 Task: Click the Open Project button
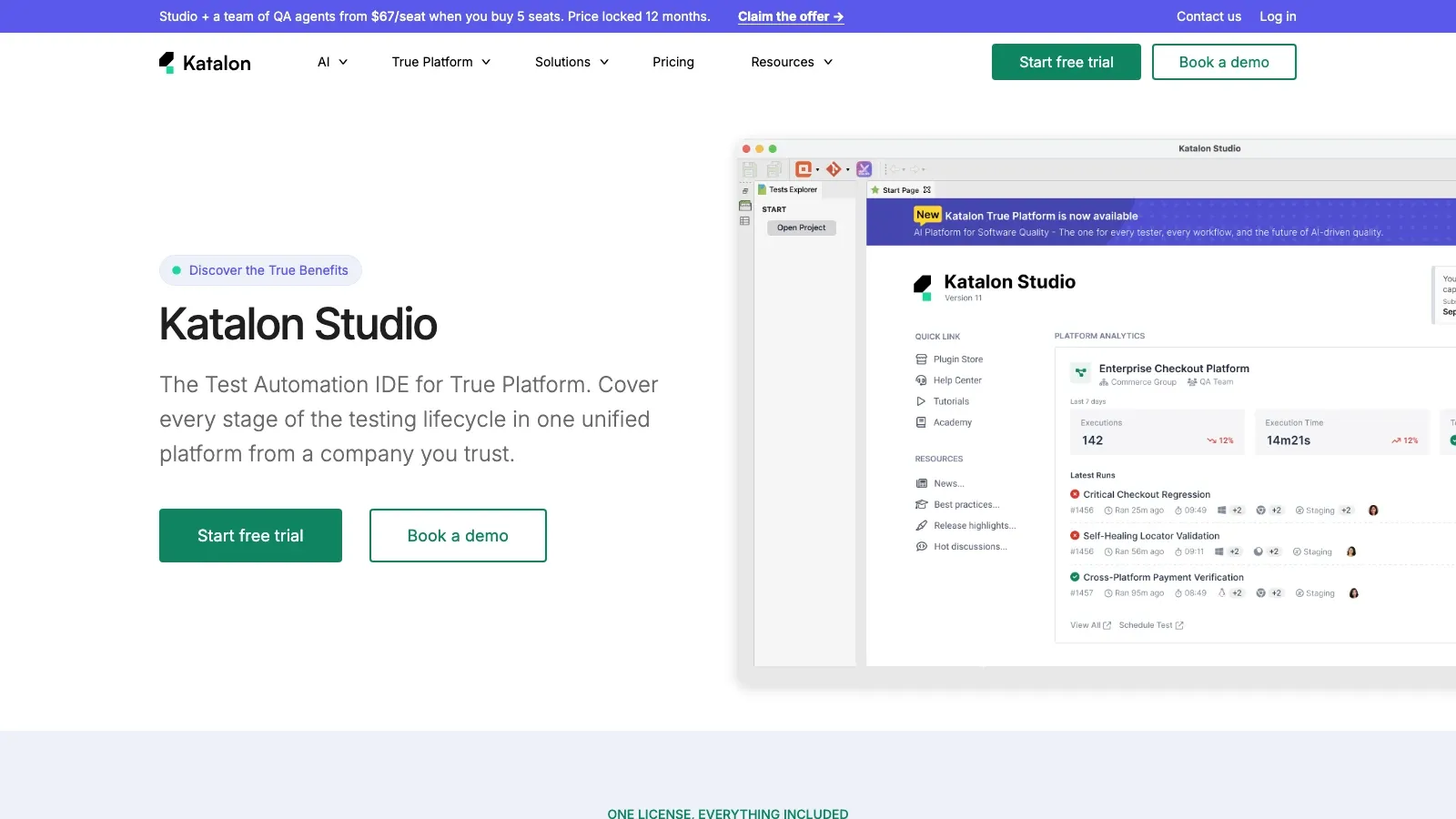pos(802,227)
